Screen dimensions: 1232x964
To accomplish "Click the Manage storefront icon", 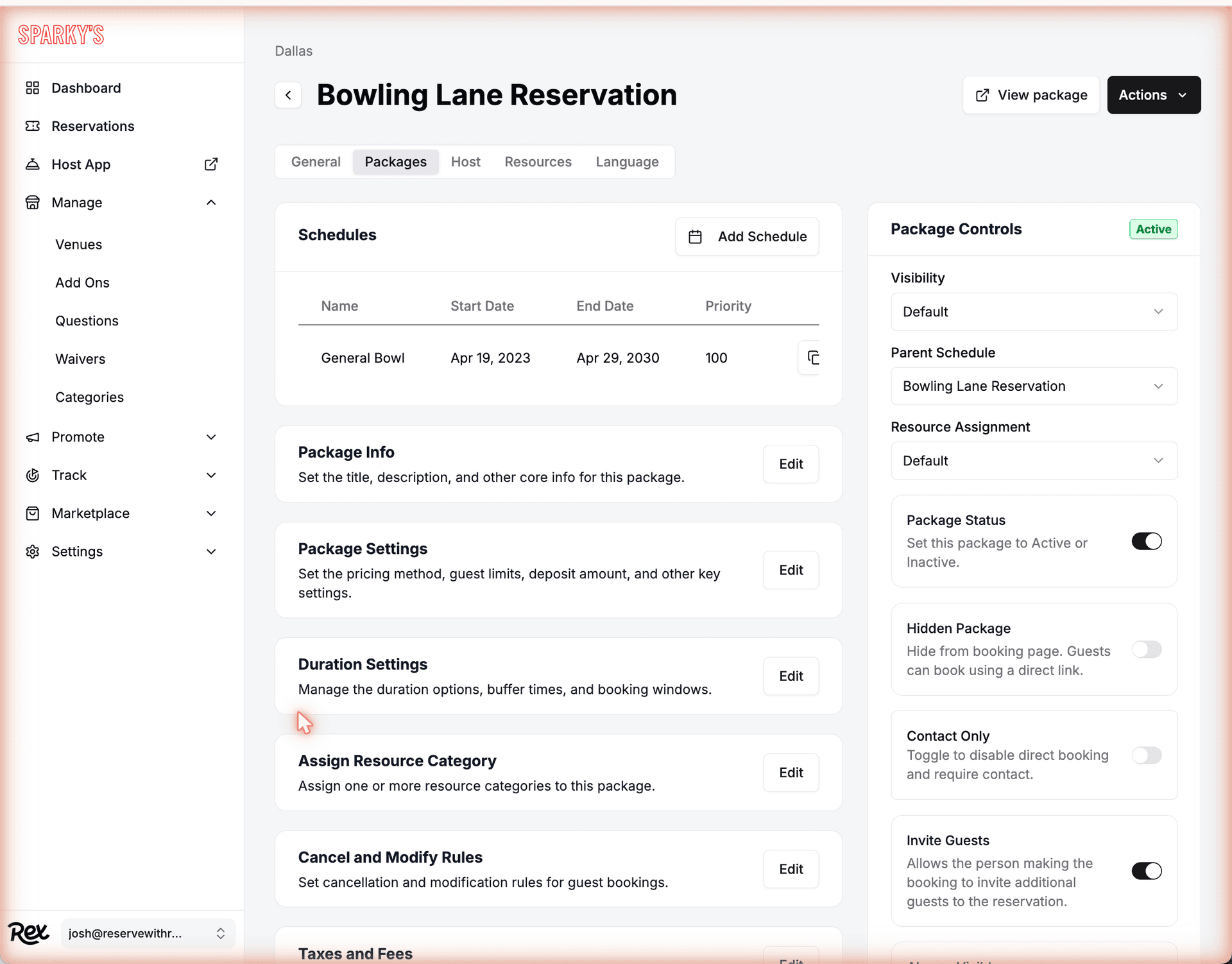I will (x=33, y=203).
